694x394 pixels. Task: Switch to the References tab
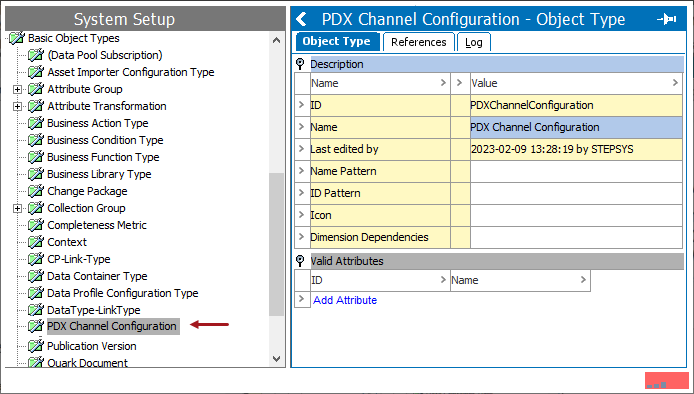point(419,42)
